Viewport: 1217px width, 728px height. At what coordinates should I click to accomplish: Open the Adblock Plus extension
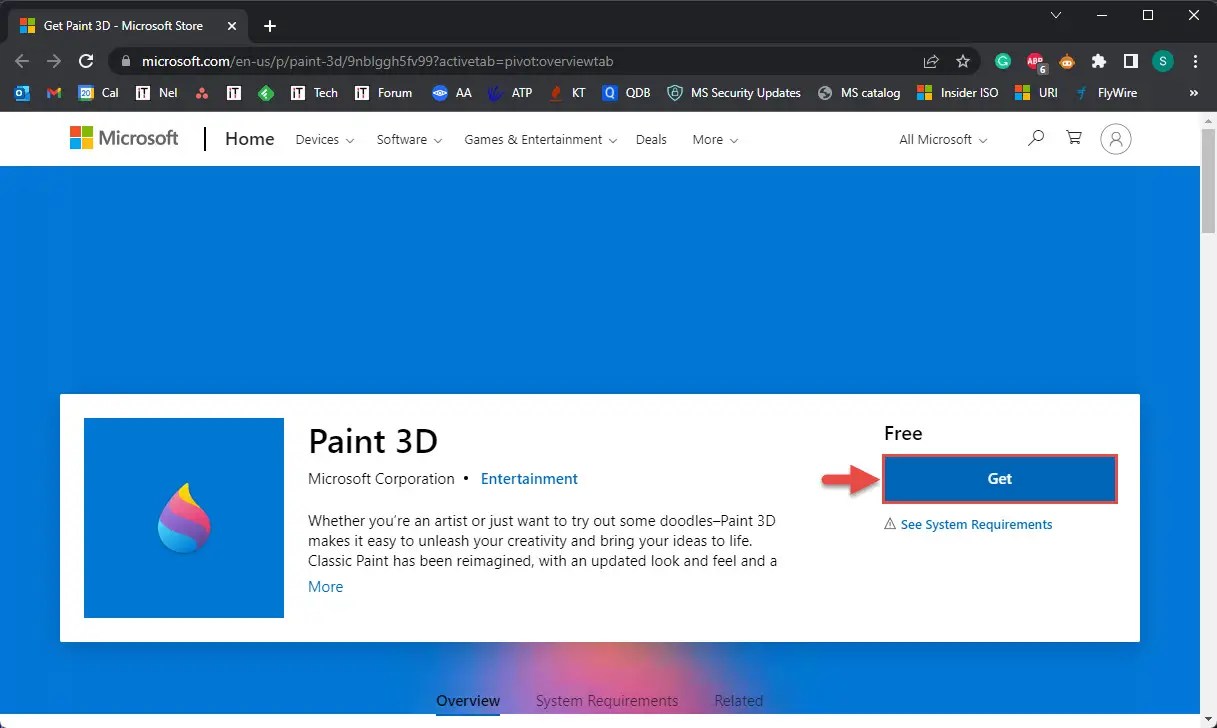[x=1034, y=60]
